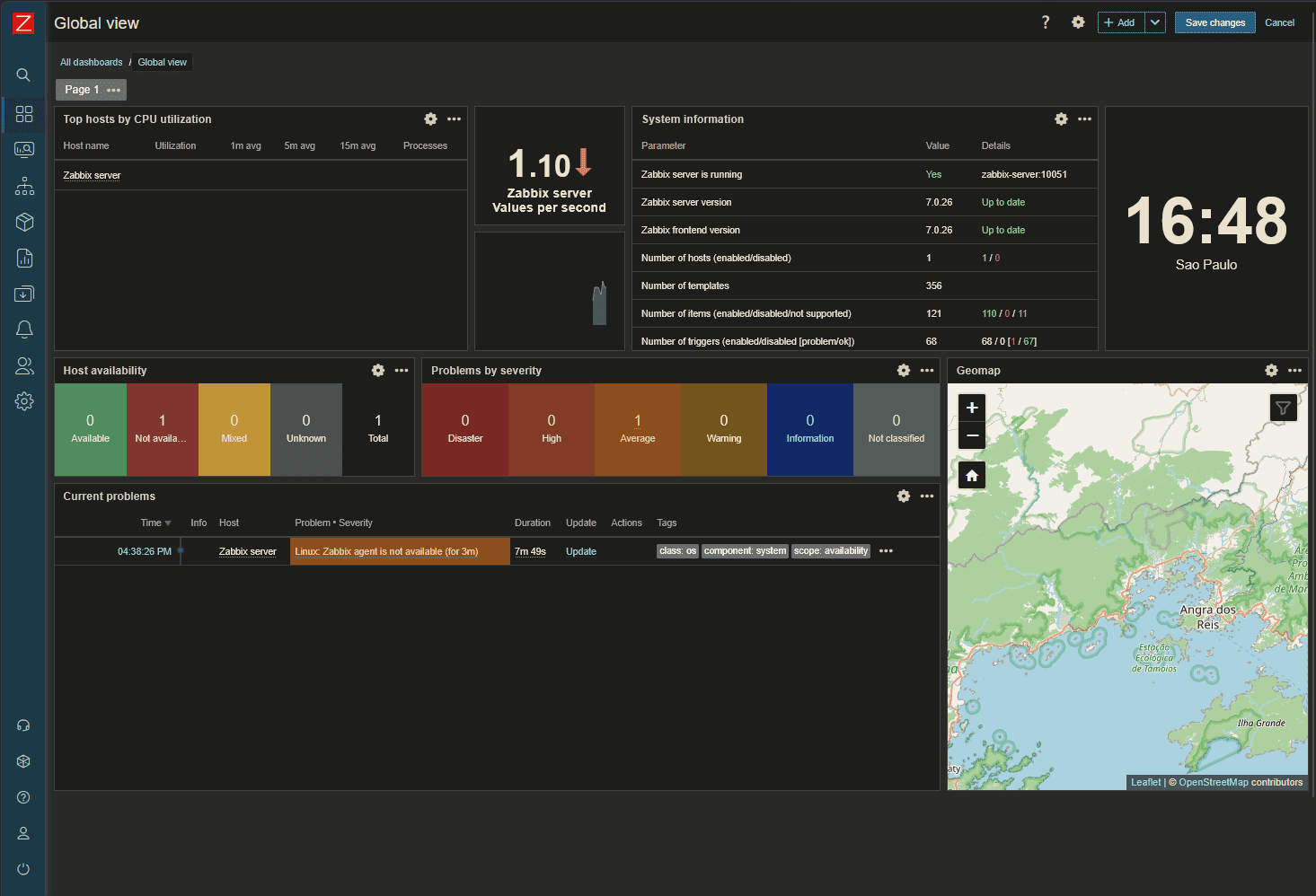Edit the Geomap widget gear
Screen dimensions: 1316x896
pyautogui.click(x=1271, y=370)
